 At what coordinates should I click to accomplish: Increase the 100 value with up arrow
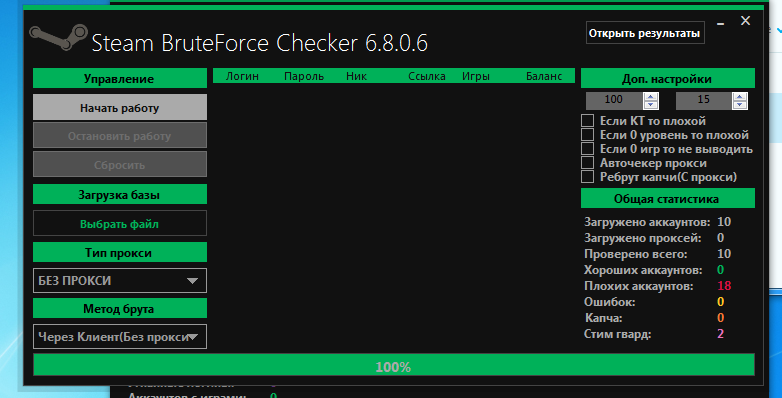pyautogui.click(x=650, y=97)
